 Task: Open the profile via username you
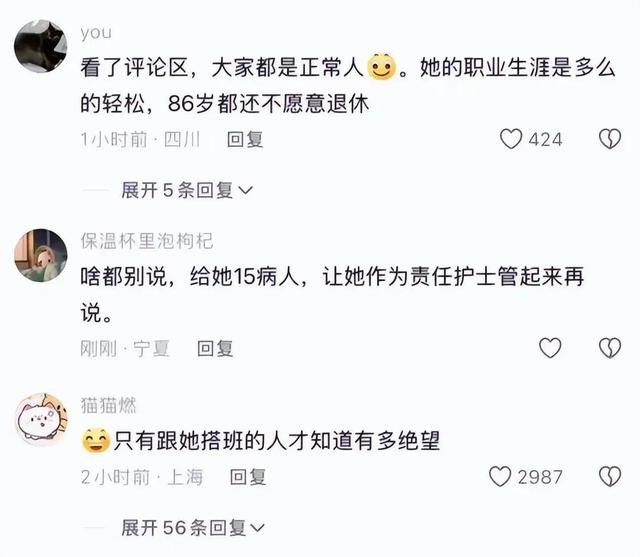click(x=96, y=33)
